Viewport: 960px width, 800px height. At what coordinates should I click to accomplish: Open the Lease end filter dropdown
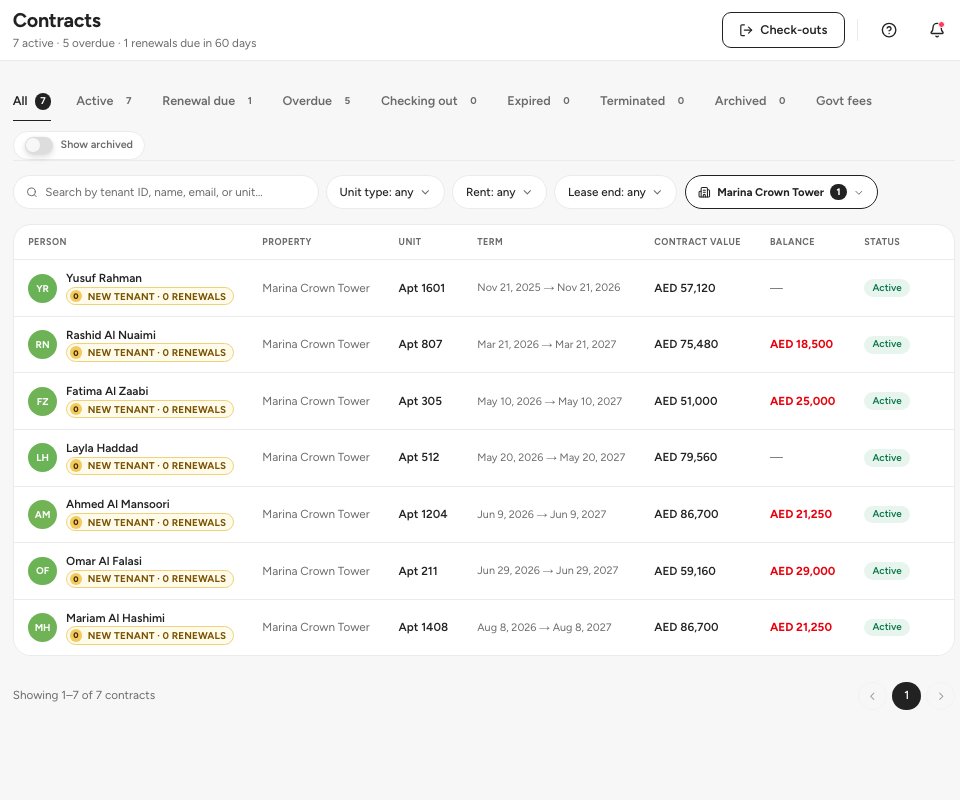coord(615,192)
